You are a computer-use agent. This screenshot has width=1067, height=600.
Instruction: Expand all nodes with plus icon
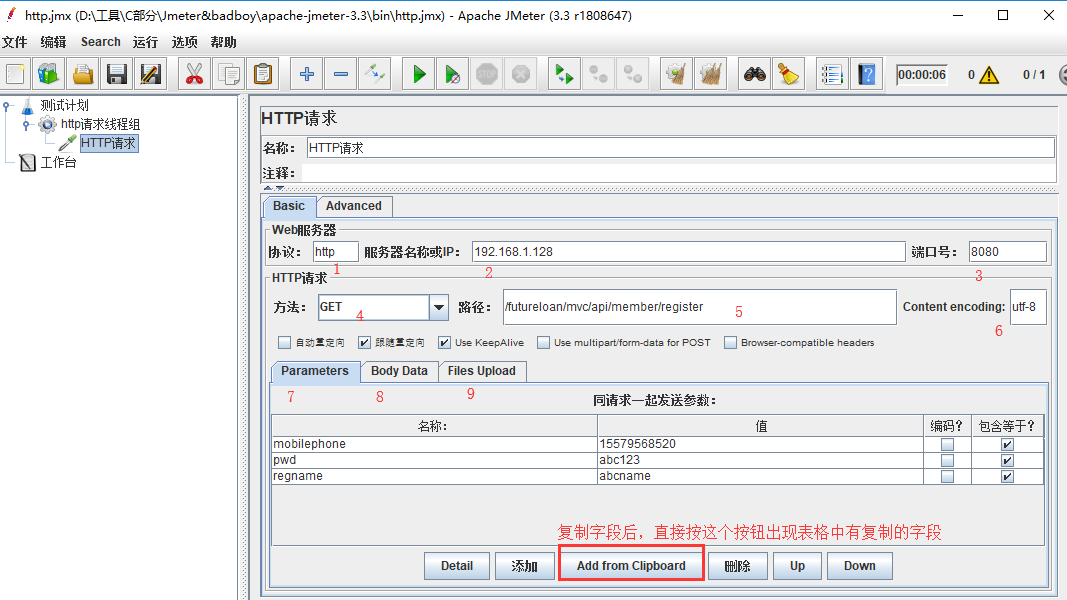click(307, 74)
